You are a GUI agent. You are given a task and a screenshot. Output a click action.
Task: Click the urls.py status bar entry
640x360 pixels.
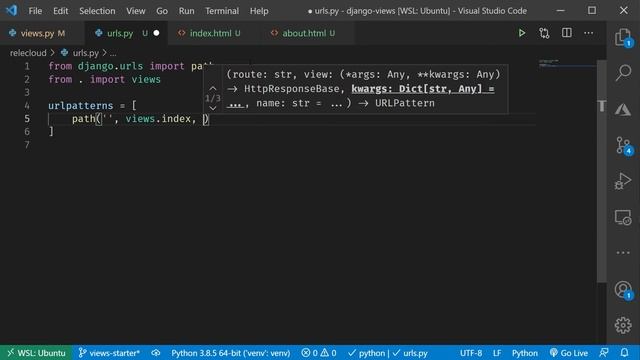[x=410, y=353]
